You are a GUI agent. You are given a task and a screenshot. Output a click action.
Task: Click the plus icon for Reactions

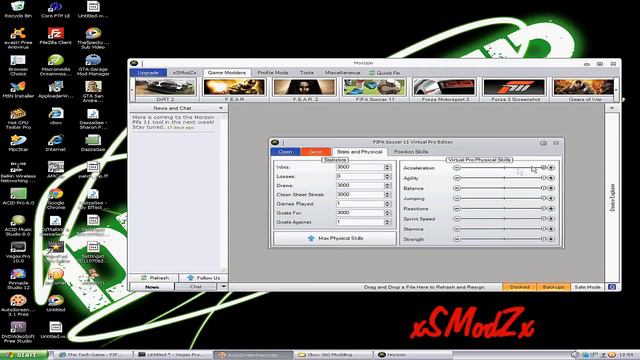pyautogui.click(x=551, y=209)
